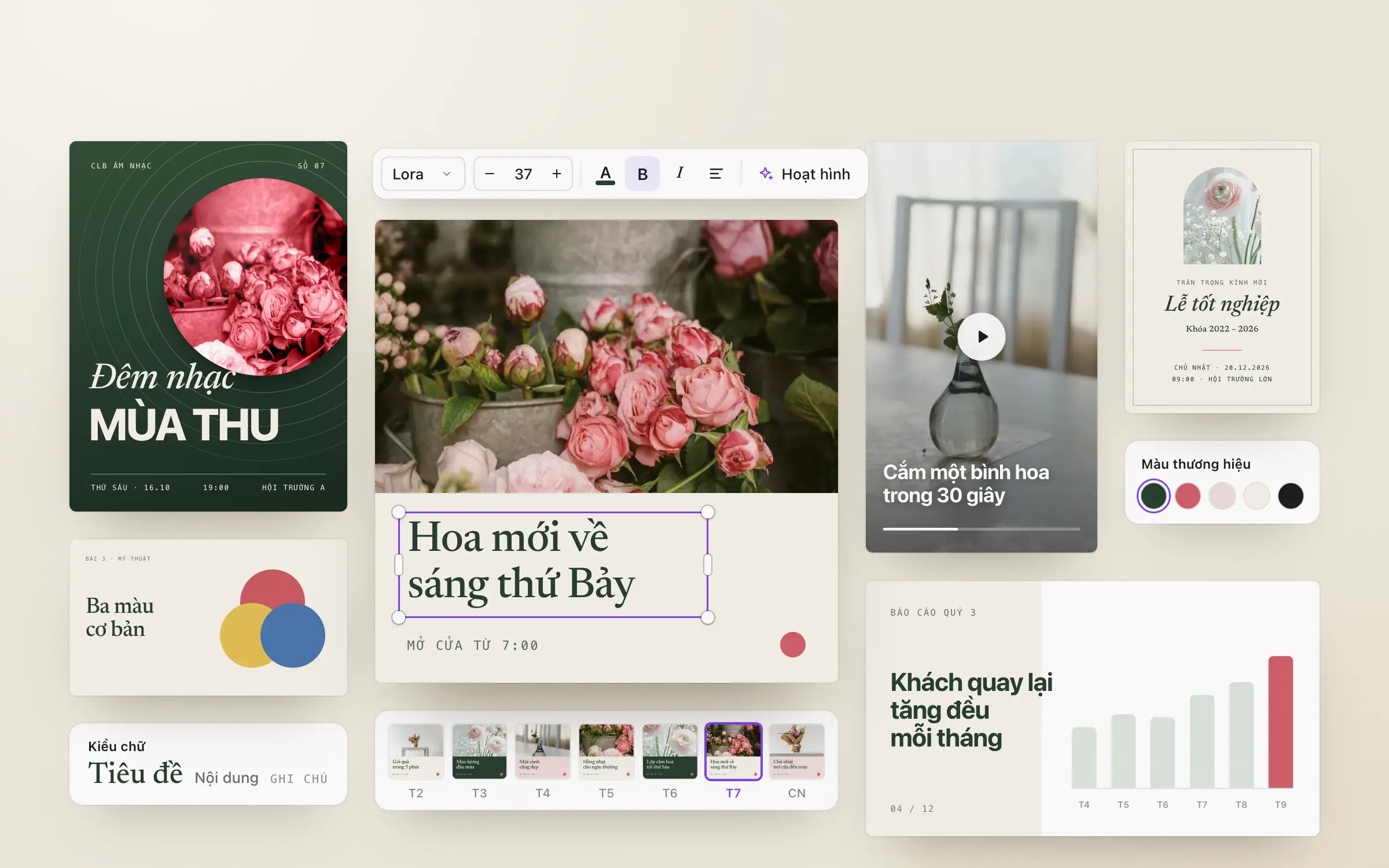Click the video progress bar
This screenshot has height=868, width=1389.
tap(982, 529)
